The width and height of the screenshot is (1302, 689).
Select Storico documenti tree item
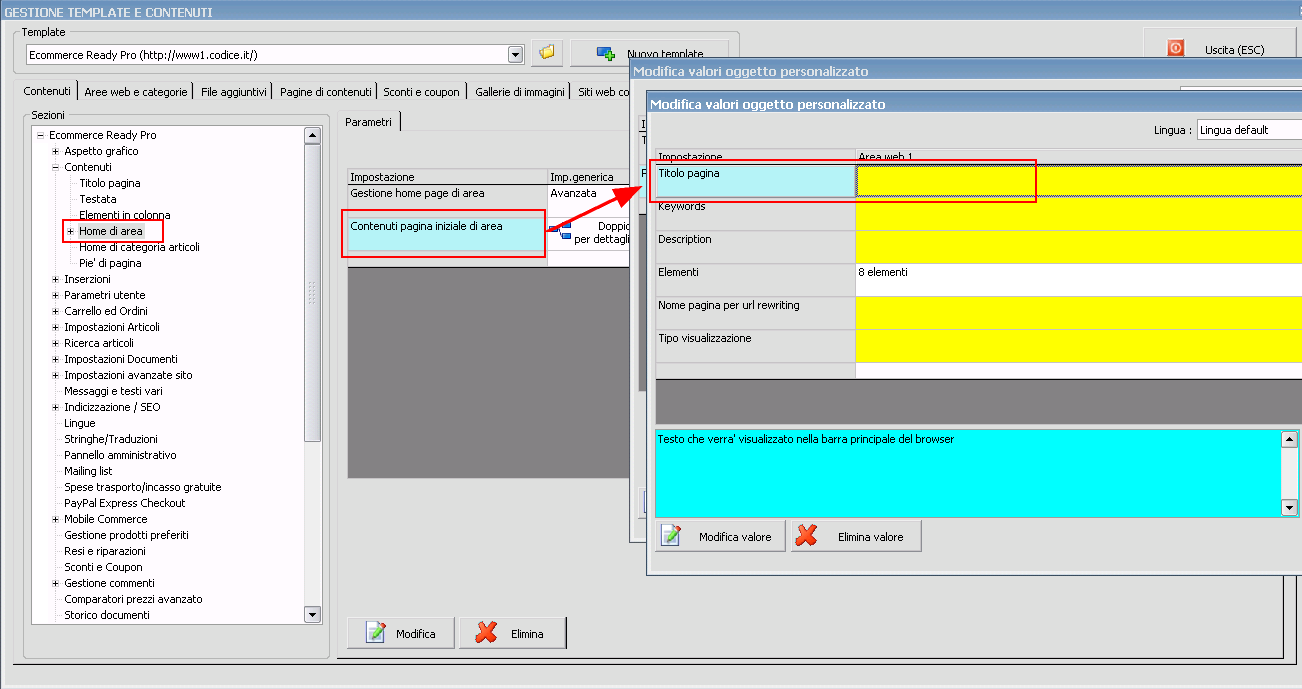point(107,615)
